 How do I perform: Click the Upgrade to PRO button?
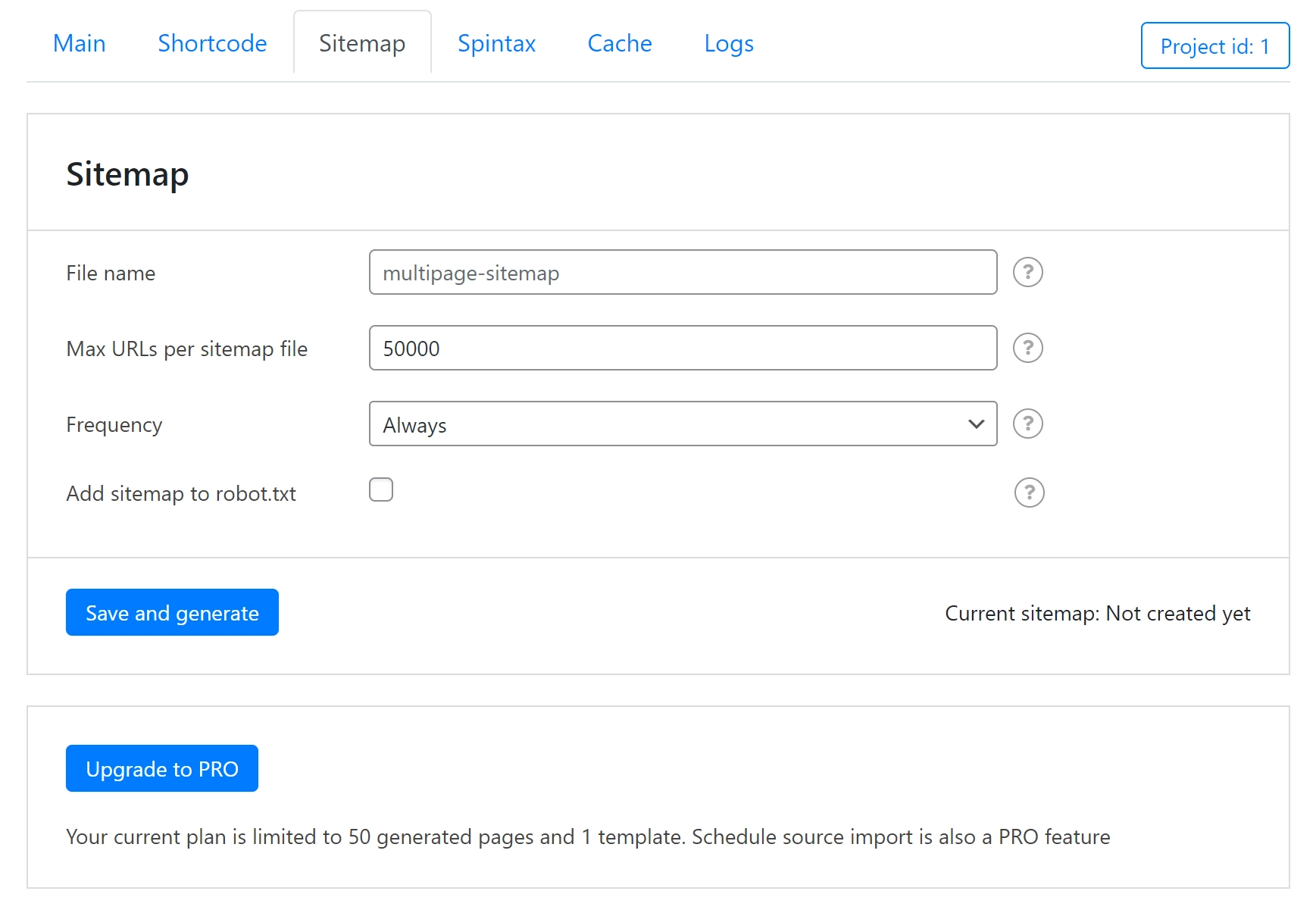[162, 768]
